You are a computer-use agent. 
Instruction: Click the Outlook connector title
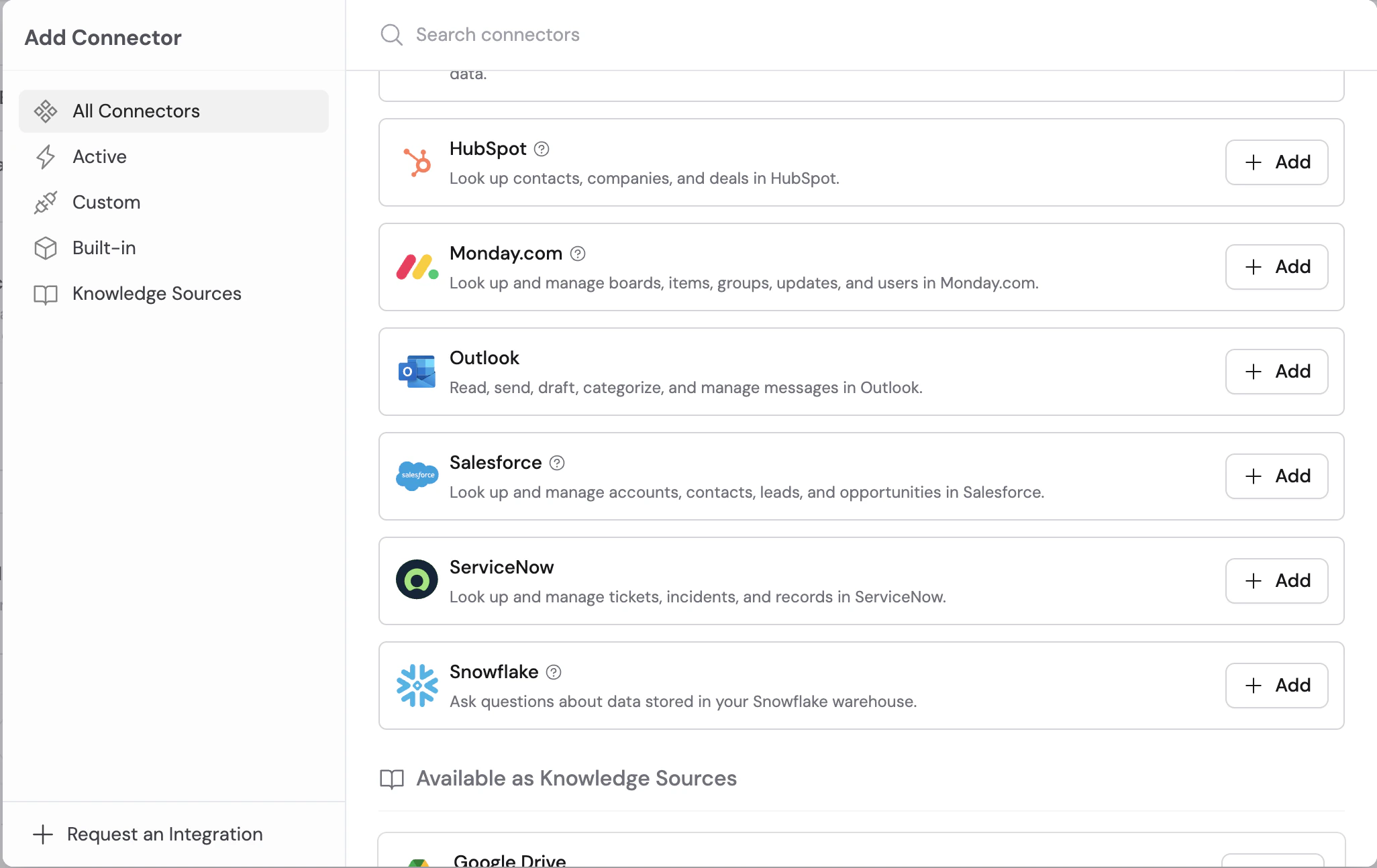click(x=484, y=358)
